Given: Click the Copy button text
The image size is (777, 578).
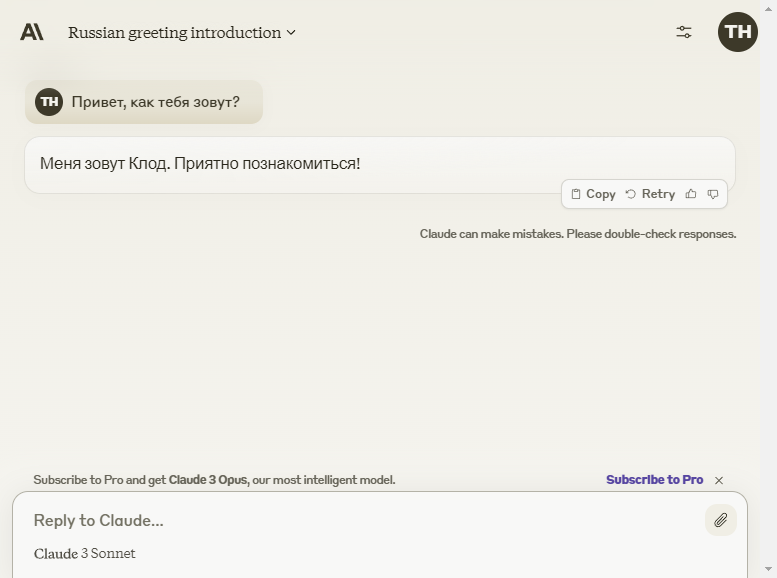Looking at the screenshot, I should (x=601, y=194).
